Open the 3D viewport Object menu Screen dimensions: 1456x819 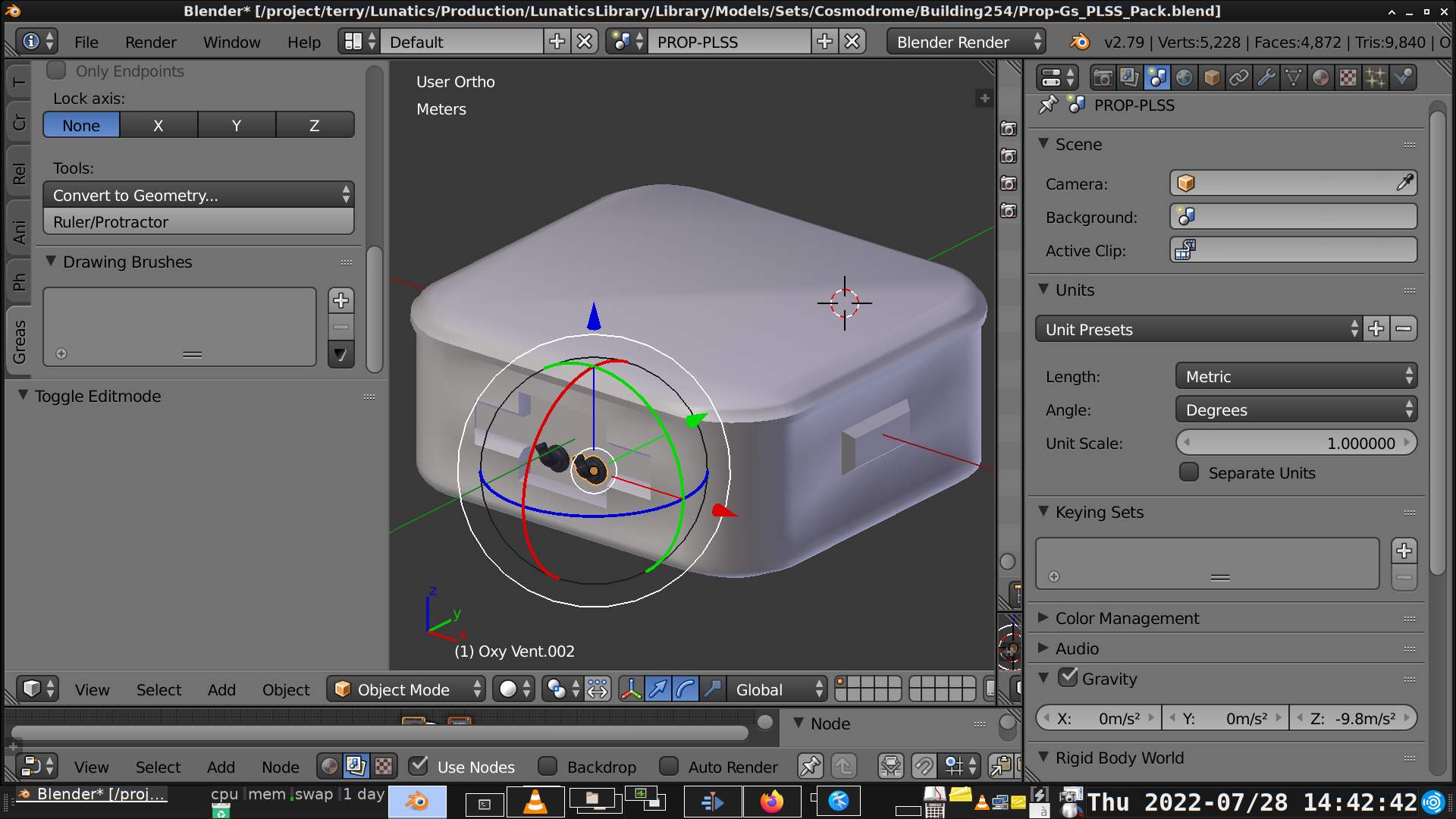285,689
